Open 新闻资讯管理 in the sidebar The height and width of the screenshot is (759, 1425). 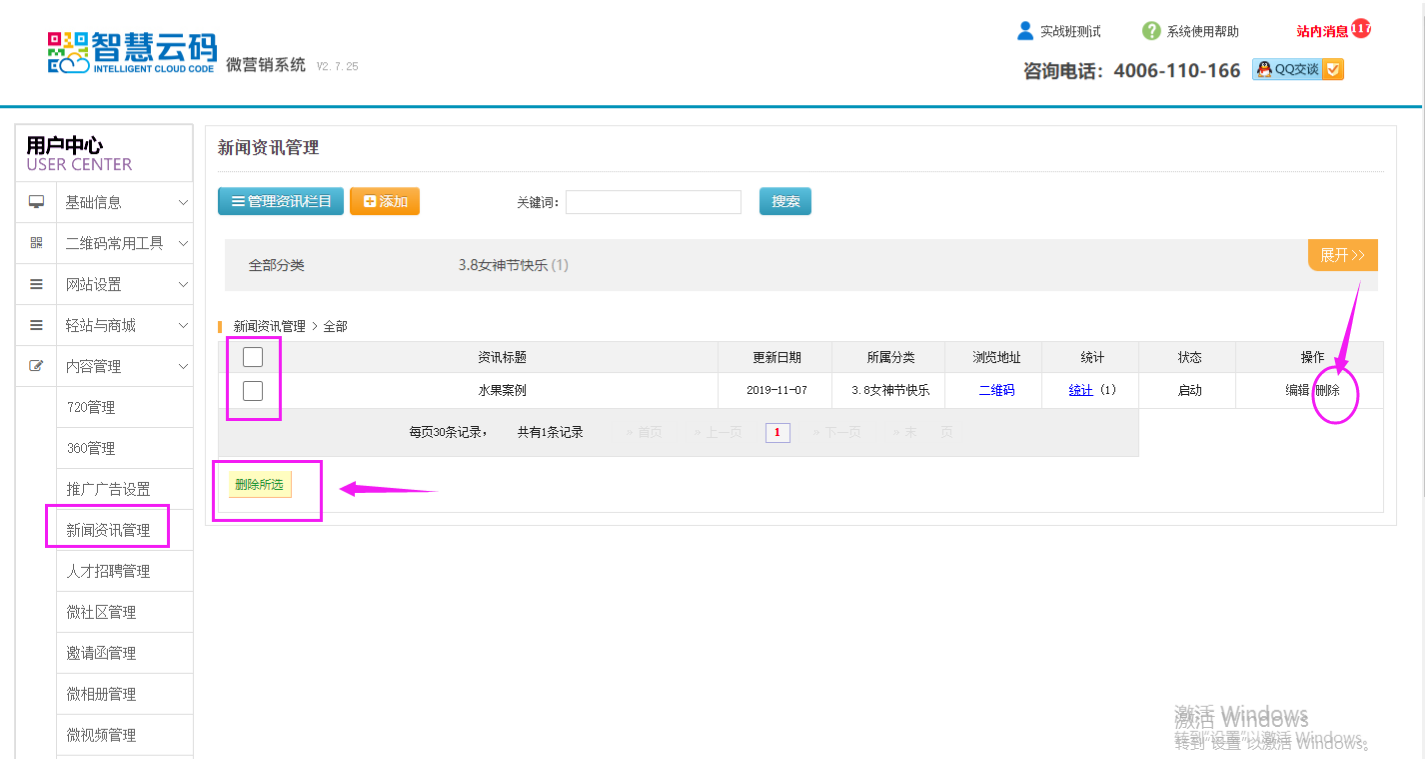(108, 530)
